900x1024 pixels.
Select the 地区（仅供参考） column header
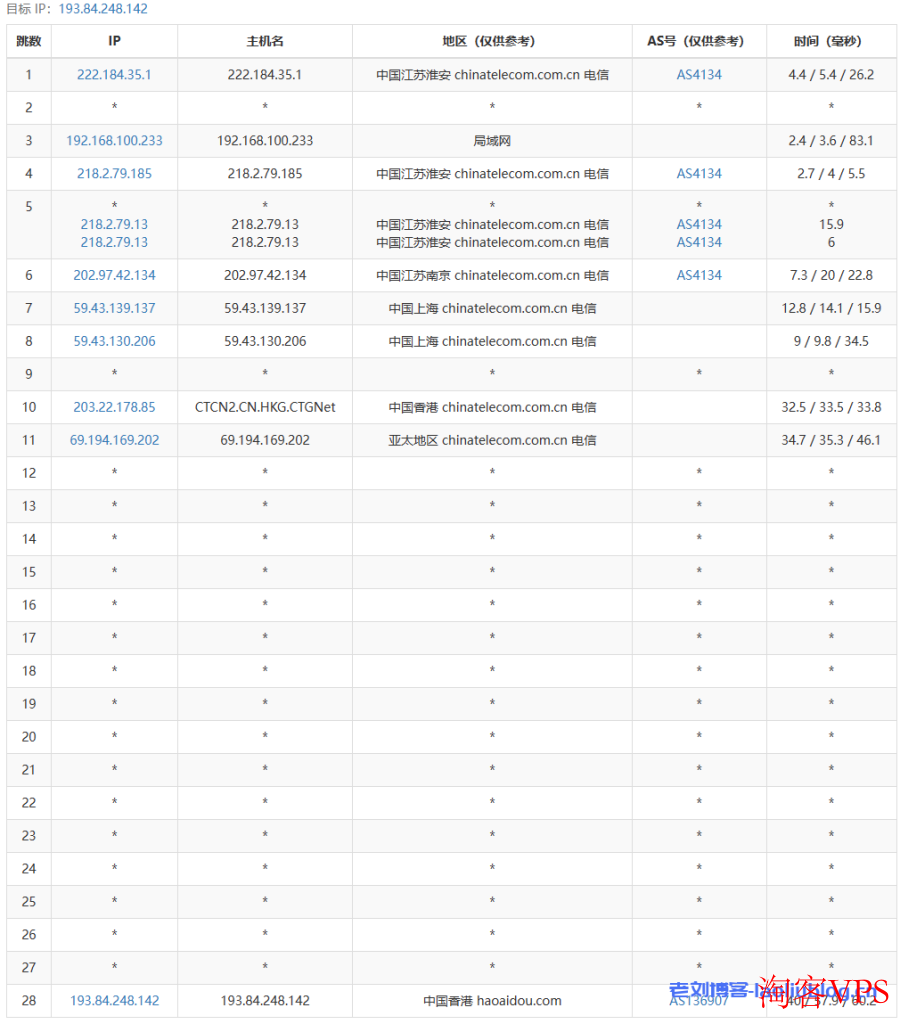pos(492,41)
